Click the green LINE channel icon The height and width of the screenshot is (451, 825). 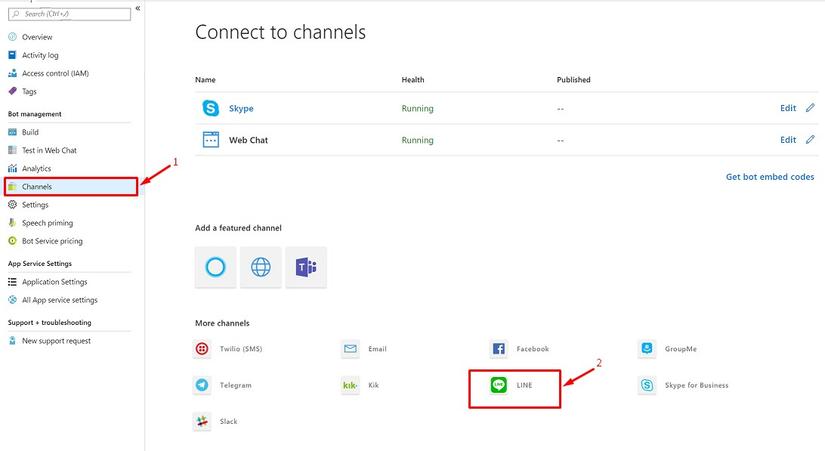tap(498, 385)
